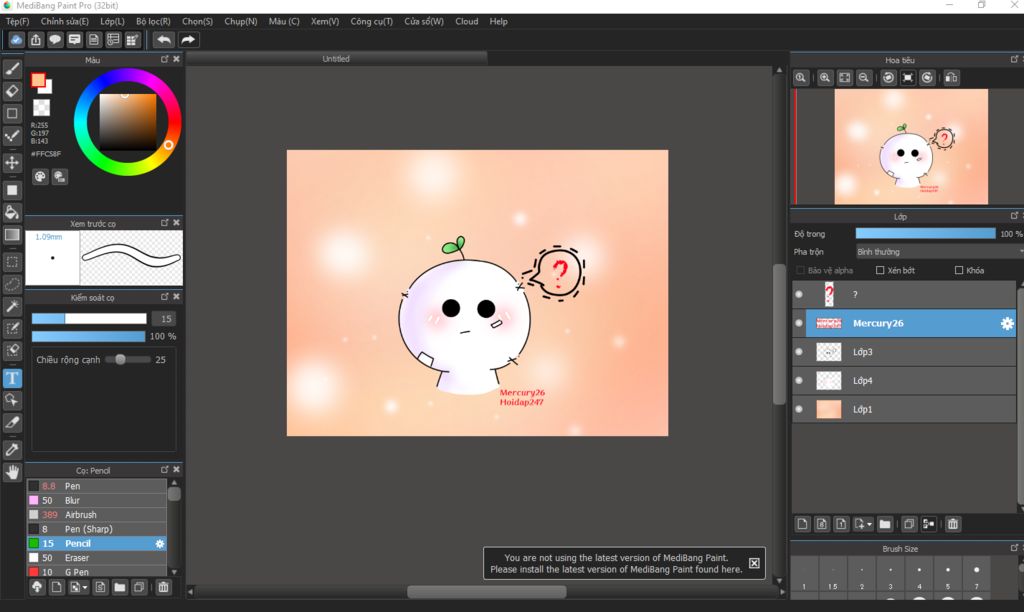This screenshot has width=1024, height=612.
Task: Click the add new layer icon
Action: coord(803,524)
